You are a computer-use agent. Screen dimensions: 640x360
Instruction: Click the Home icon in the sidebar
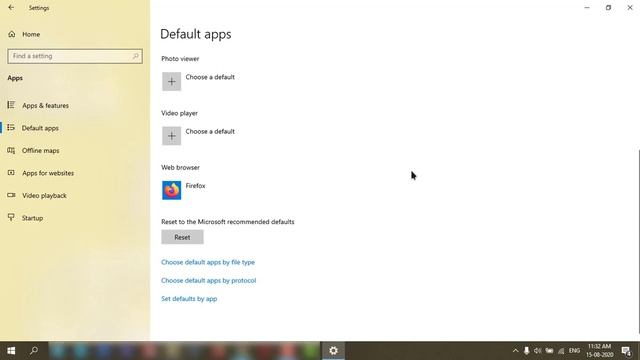(11, 34)
